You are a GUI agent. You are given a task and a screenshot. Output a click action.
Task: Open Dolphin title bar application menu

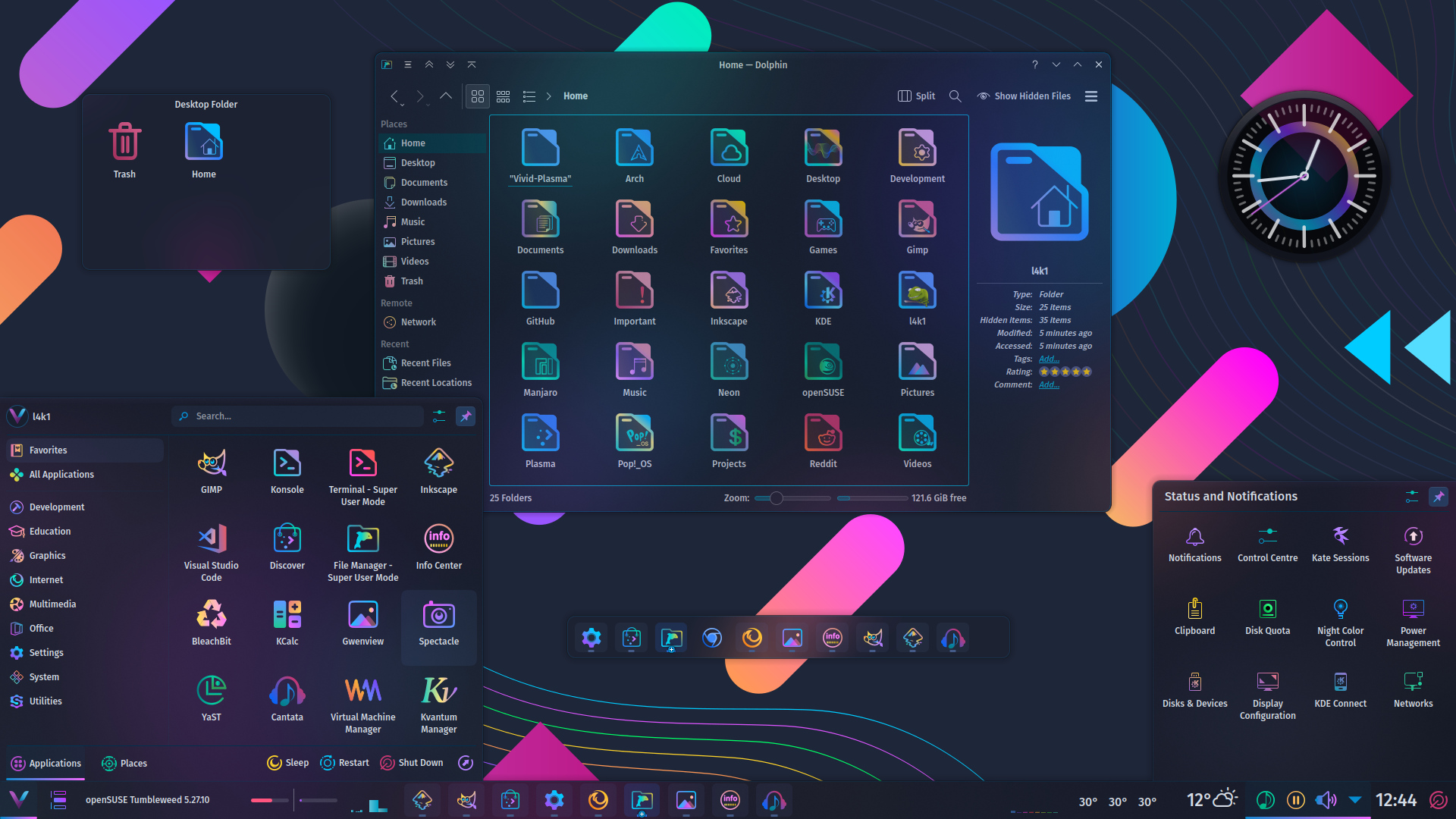coord(408,65)
